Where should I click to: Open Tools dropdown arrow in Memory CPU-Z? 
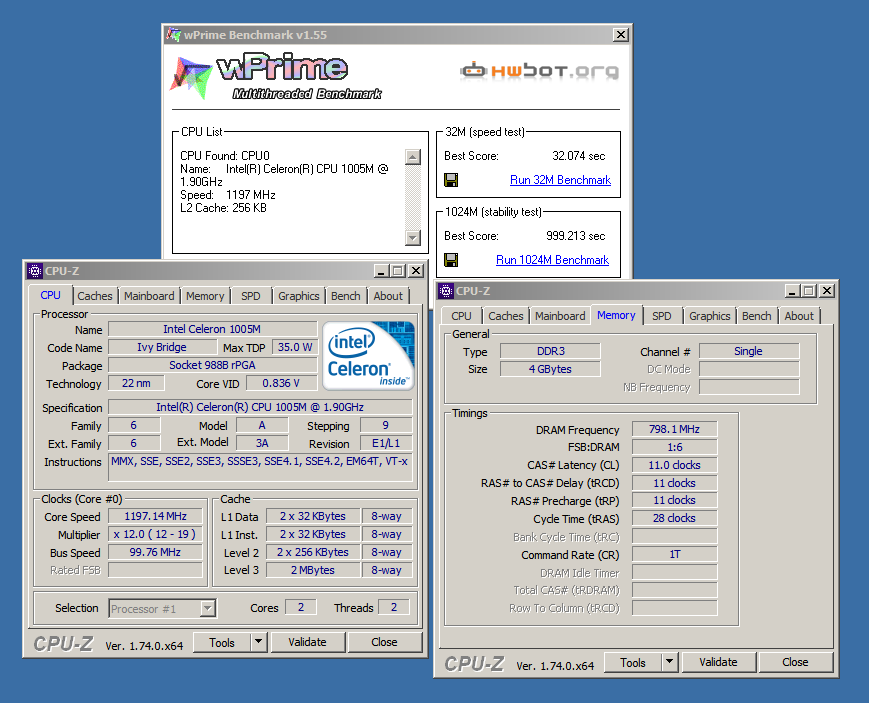(x=669, y=661)
